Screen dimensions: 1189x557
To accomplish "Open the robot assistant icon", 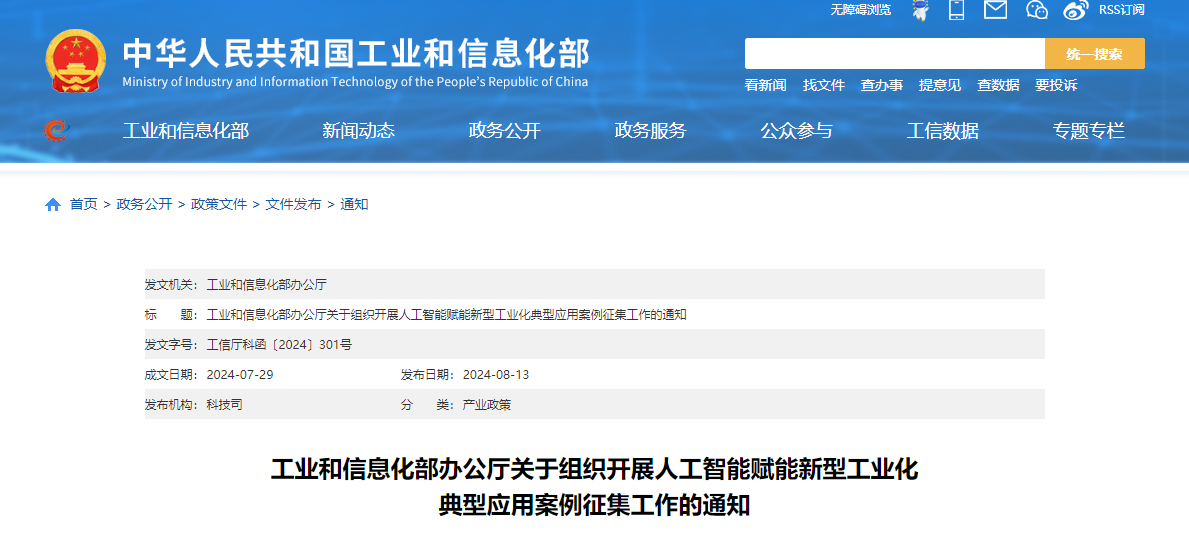I will 921,10.
